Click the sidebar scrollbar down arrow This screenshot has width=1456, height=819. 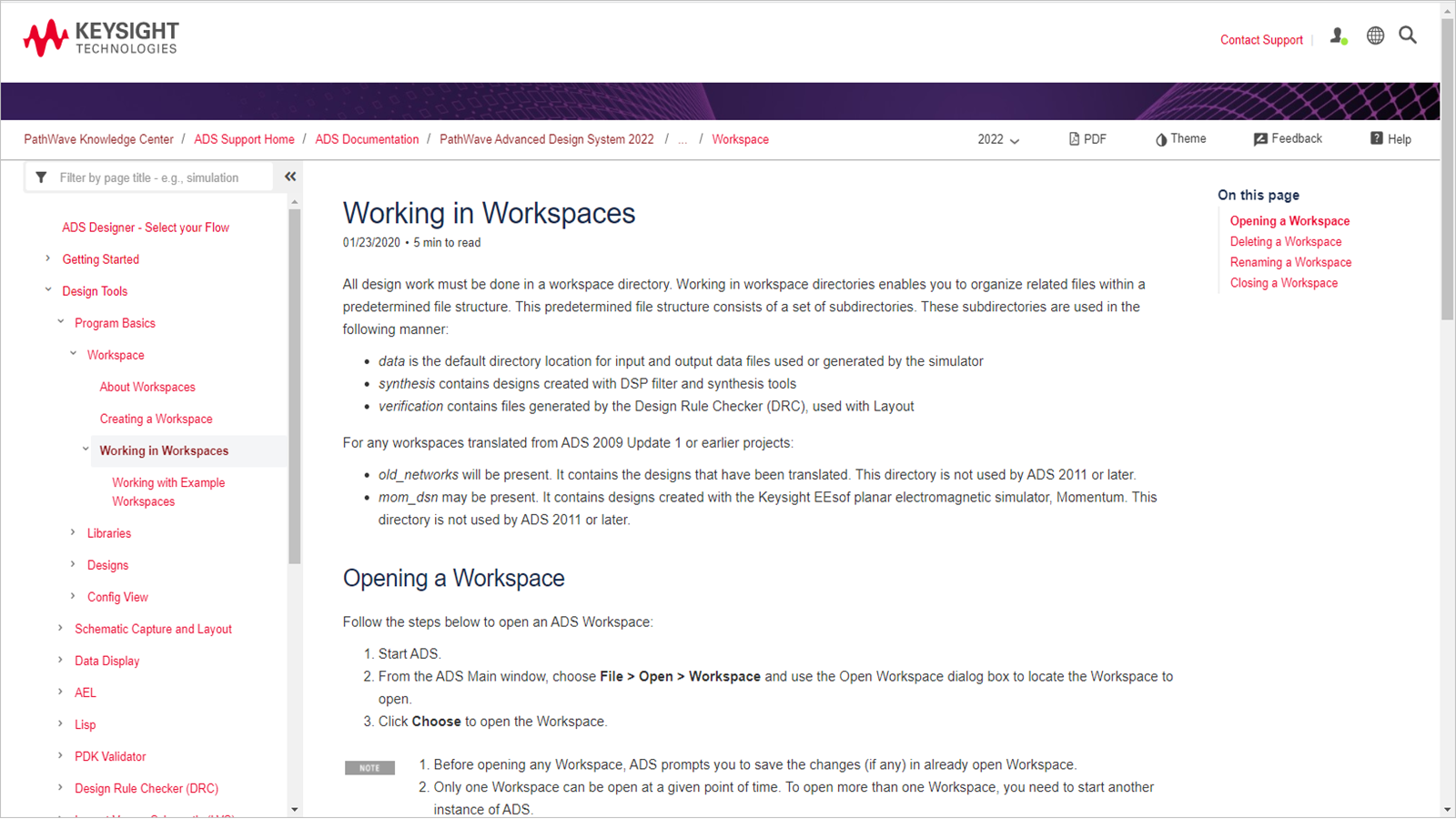tap(294, 809)
